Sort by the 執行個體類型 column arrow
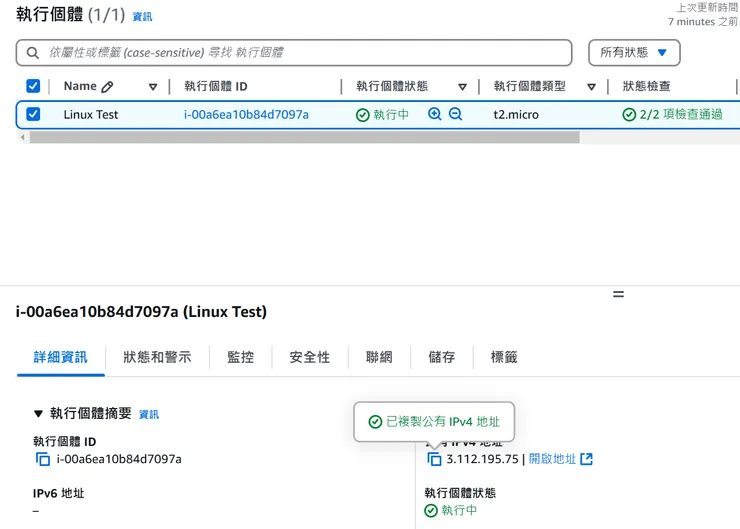The image size is (740, 529). [x=591, y=87]
